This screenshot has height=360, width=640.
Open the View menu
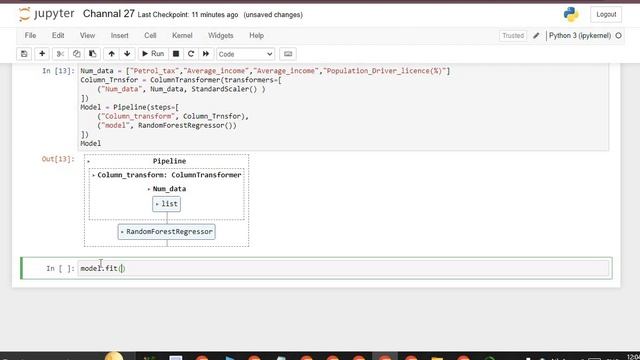(x=87, y=36)
